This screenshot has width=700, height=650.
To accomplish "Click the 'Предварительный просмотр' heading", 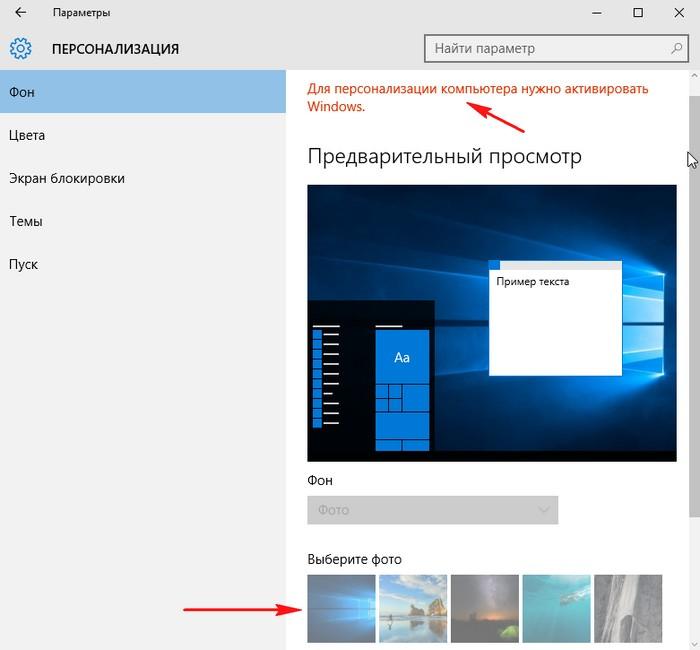I will pyautogui.click(x=445, y=157).
